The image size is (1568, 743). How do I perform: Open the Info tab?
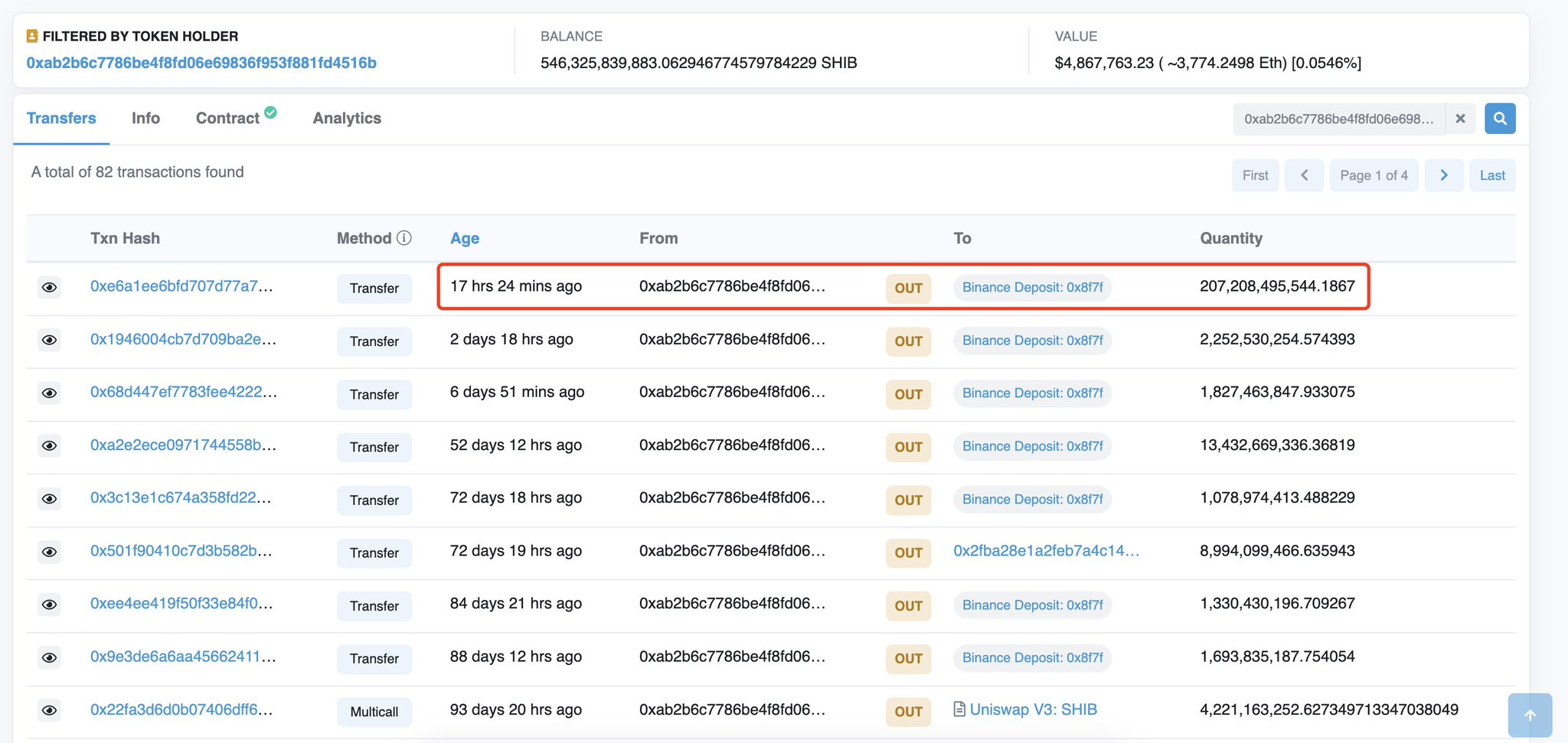(145, 118)
